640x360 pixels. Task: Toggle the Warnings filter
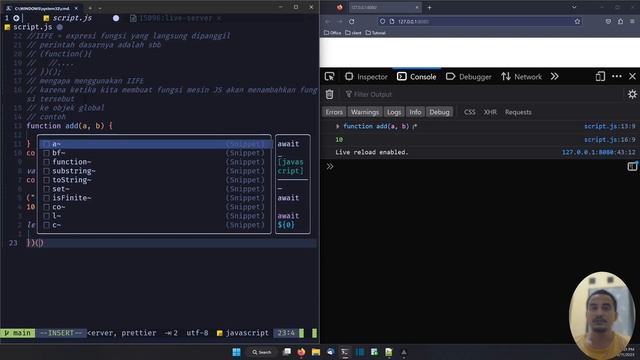coord(364,112)
